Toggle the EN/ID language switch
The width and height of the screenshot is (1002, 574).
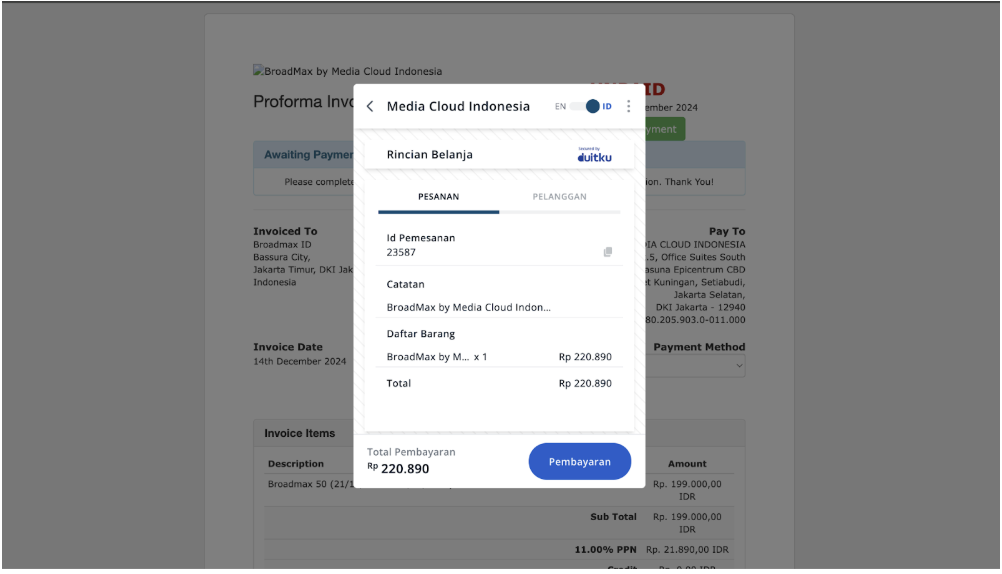coord(586,106)
